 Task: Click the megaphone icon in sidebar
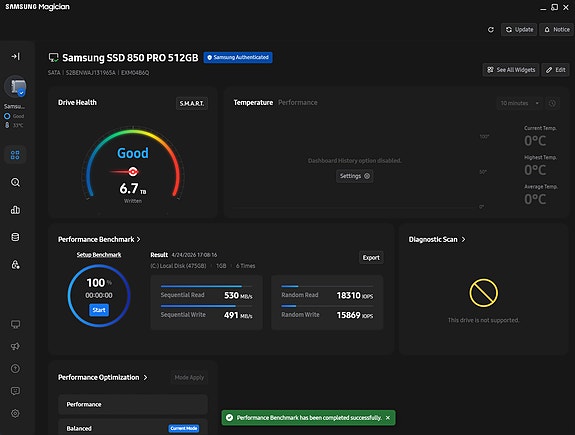pos(15,346)
